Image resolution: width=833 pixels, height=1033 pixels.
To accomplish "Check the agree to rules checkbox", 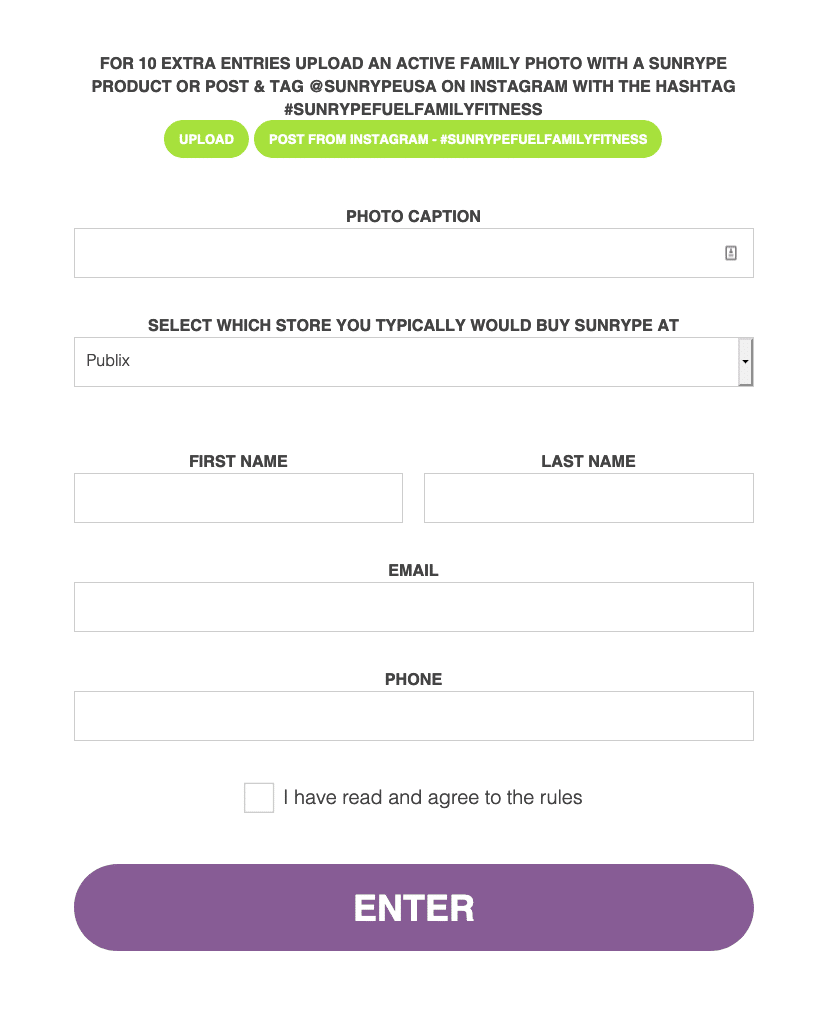I will pos(259,798).
